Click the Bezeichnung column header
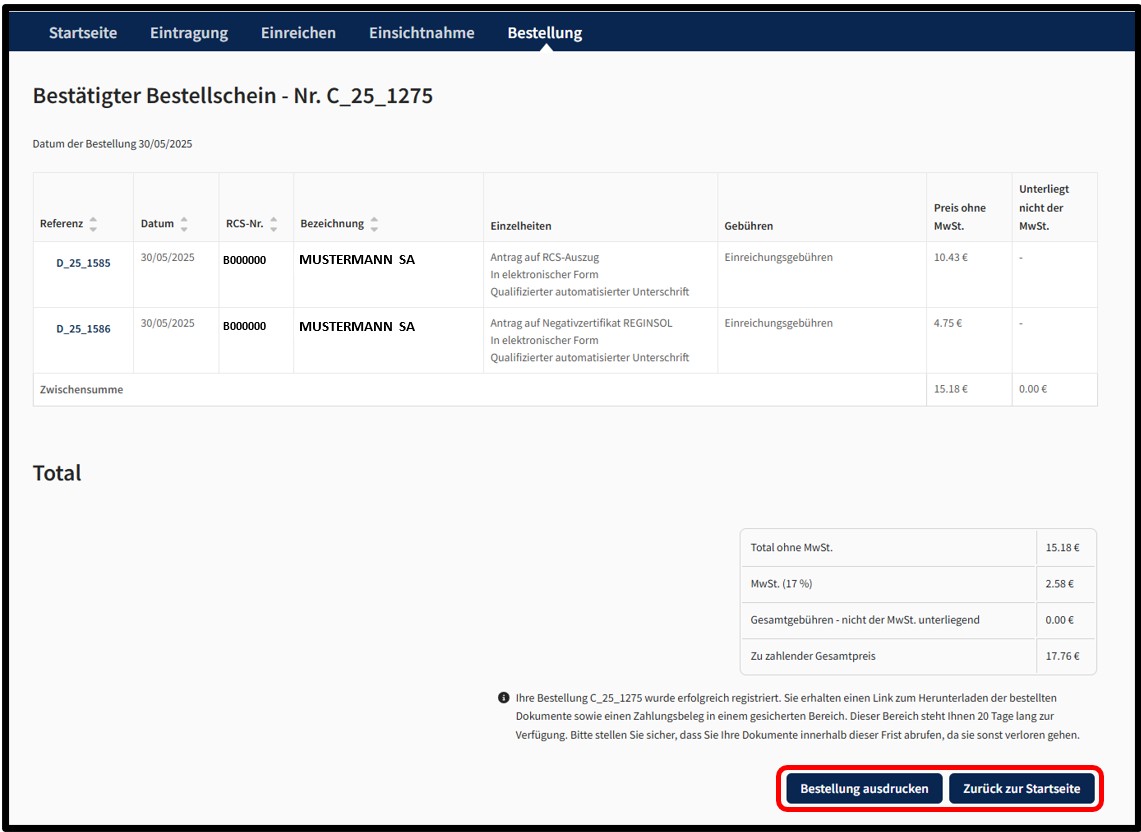 (332, 223)
